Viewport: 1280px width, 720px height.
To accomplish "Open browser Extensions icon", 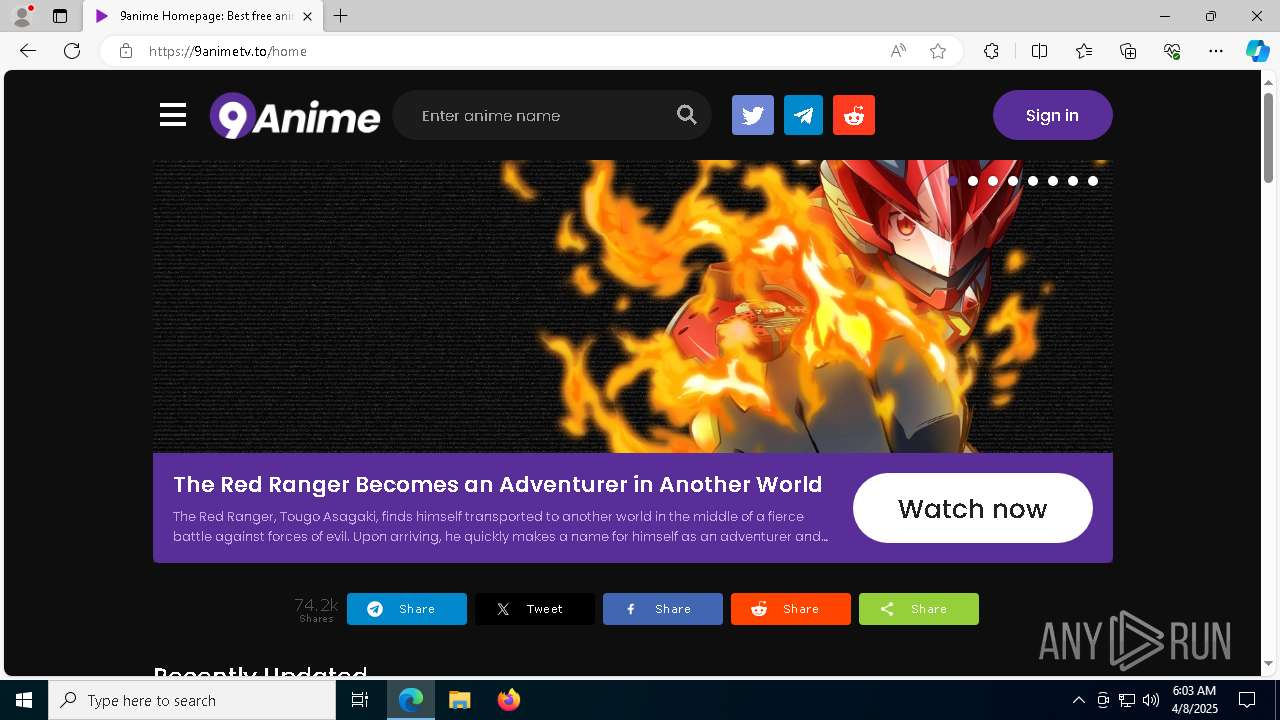I will (991, 51).
